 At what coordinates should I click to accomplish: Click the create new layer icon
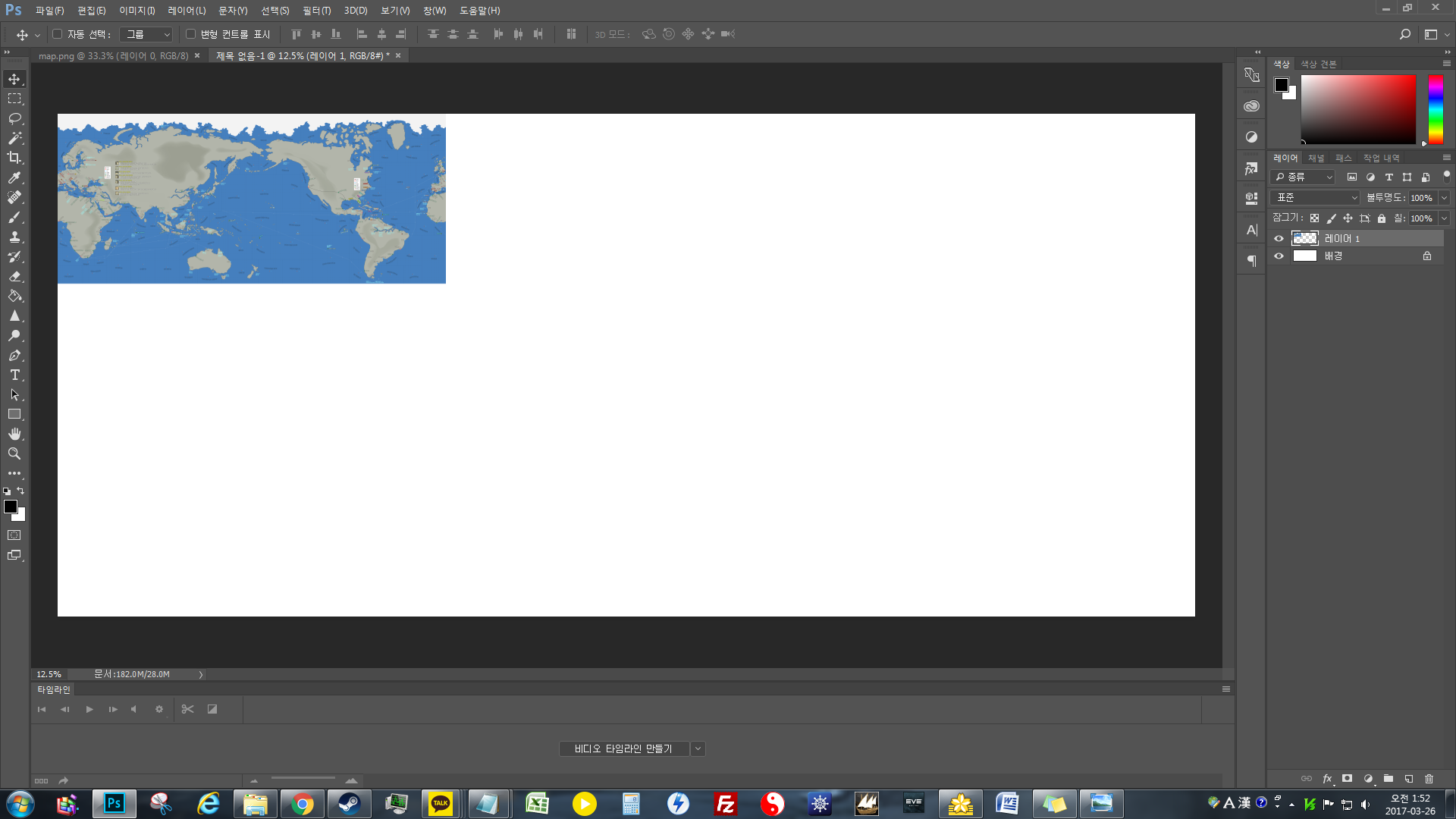click(x=1409, y=779)
